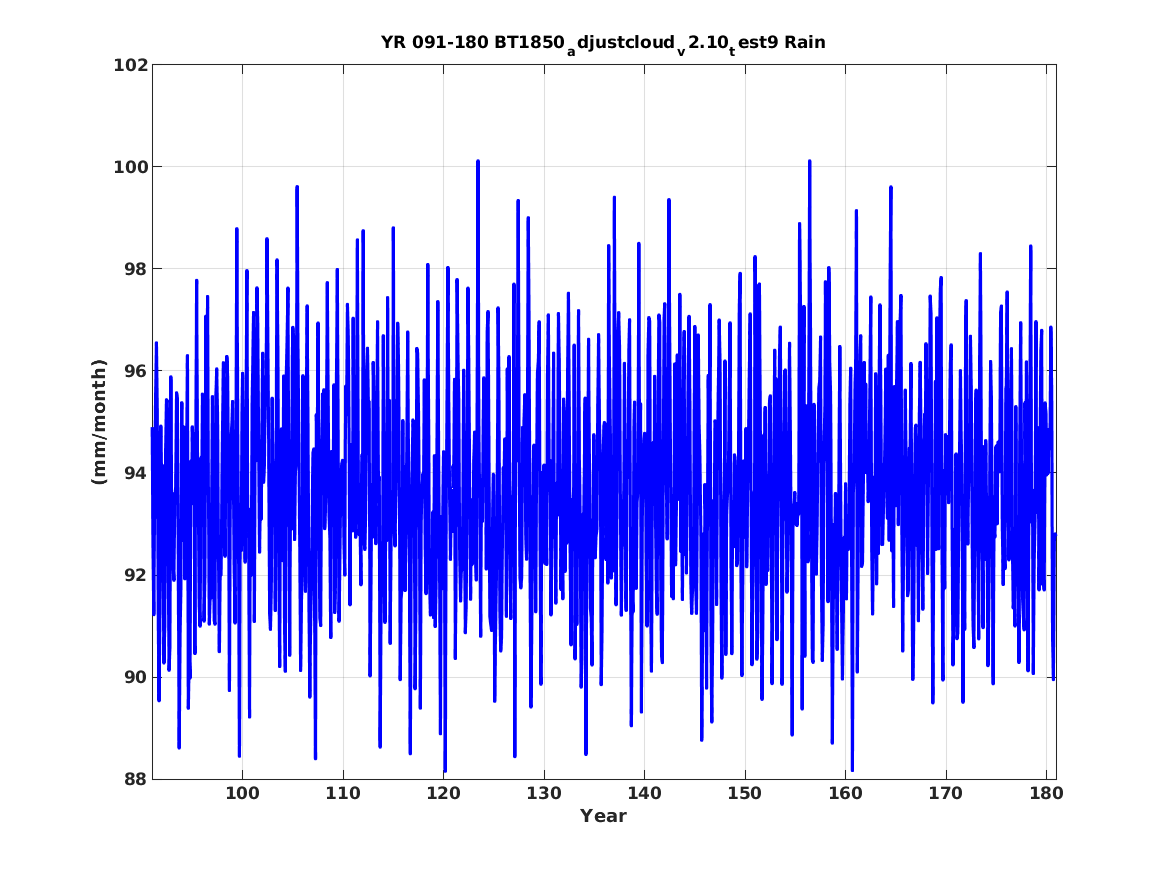Viewport: 1167px width, 875px height.
Task: Click the y-axis tick label 88
Action: click(136, 779)
